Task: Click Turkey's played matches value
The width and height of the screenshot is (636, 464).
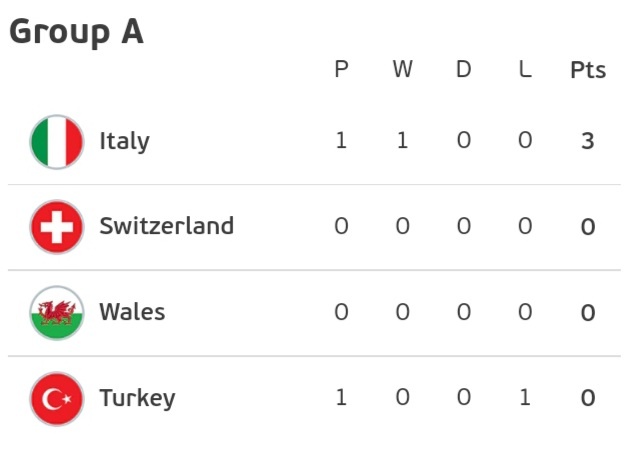Action: point(341,399)
